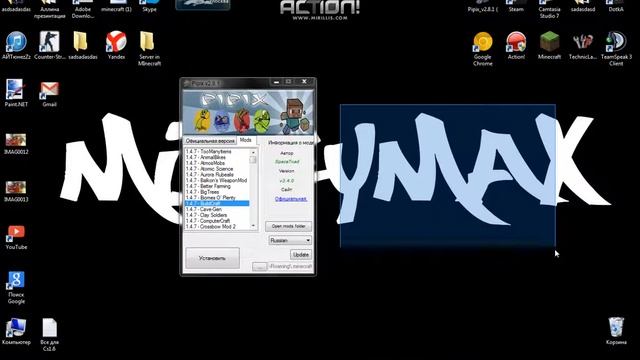Select '1.4.7 - AnimalBikes' in mod list
This screenshot has width=640, height=360.
pyautogui.click(x=217, y=157)
